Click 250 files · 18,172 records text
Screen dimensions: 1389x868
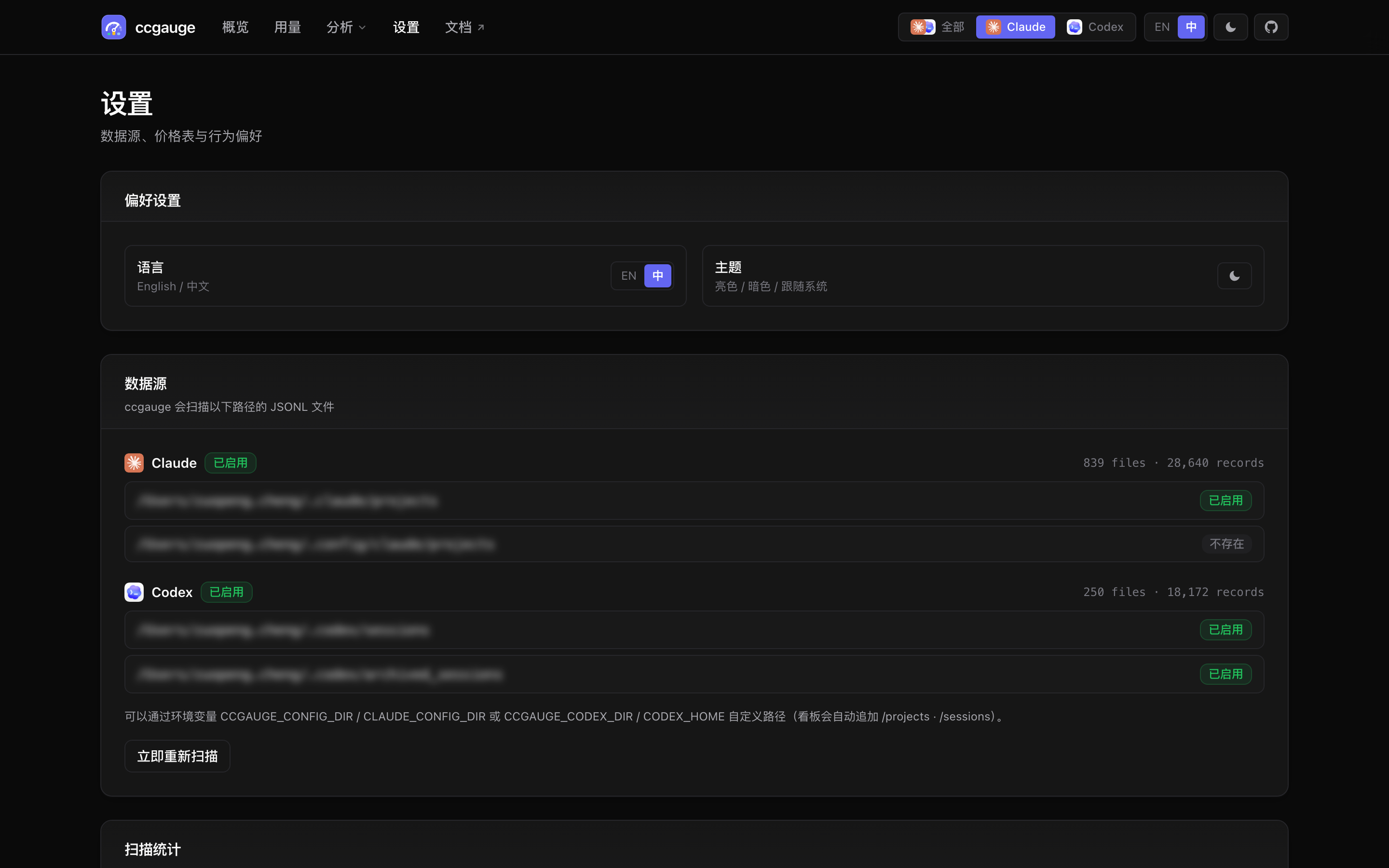(1173, 592)
